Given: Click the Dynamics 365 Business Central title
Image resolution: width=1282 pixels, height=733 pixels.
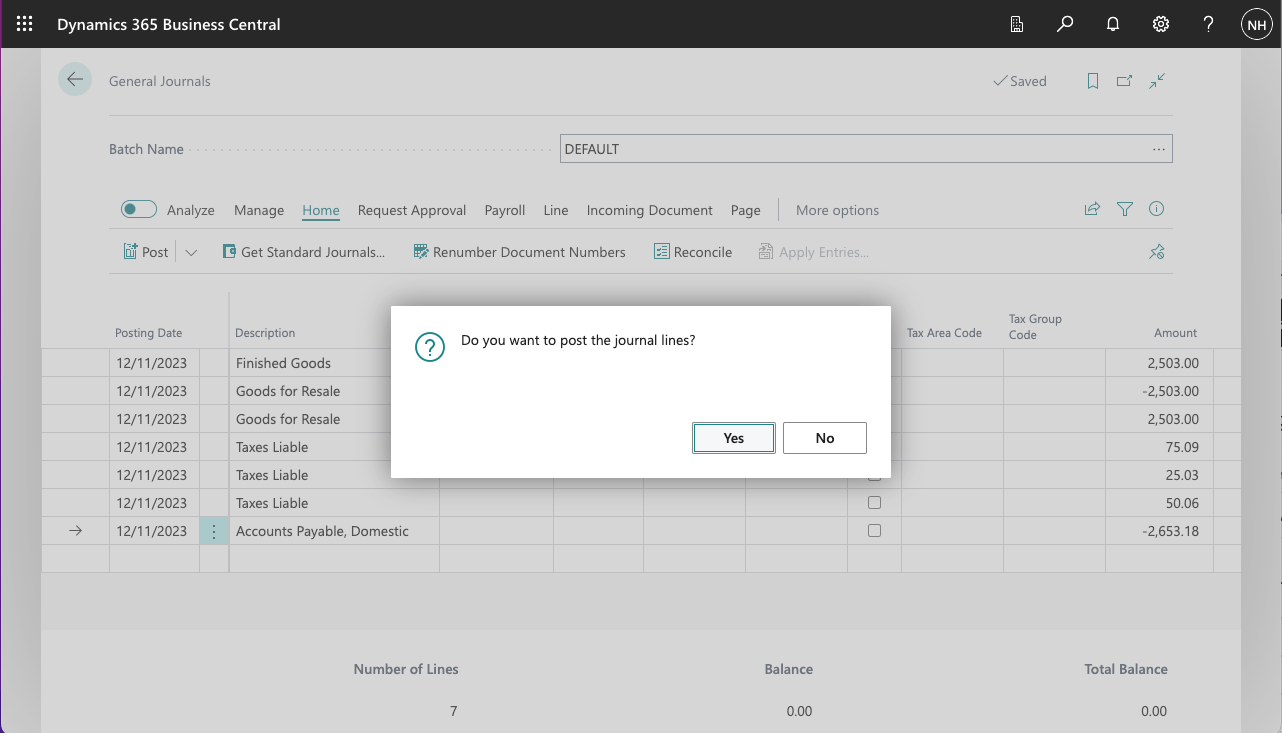Looking at the screenshot, I should [169, 24].
